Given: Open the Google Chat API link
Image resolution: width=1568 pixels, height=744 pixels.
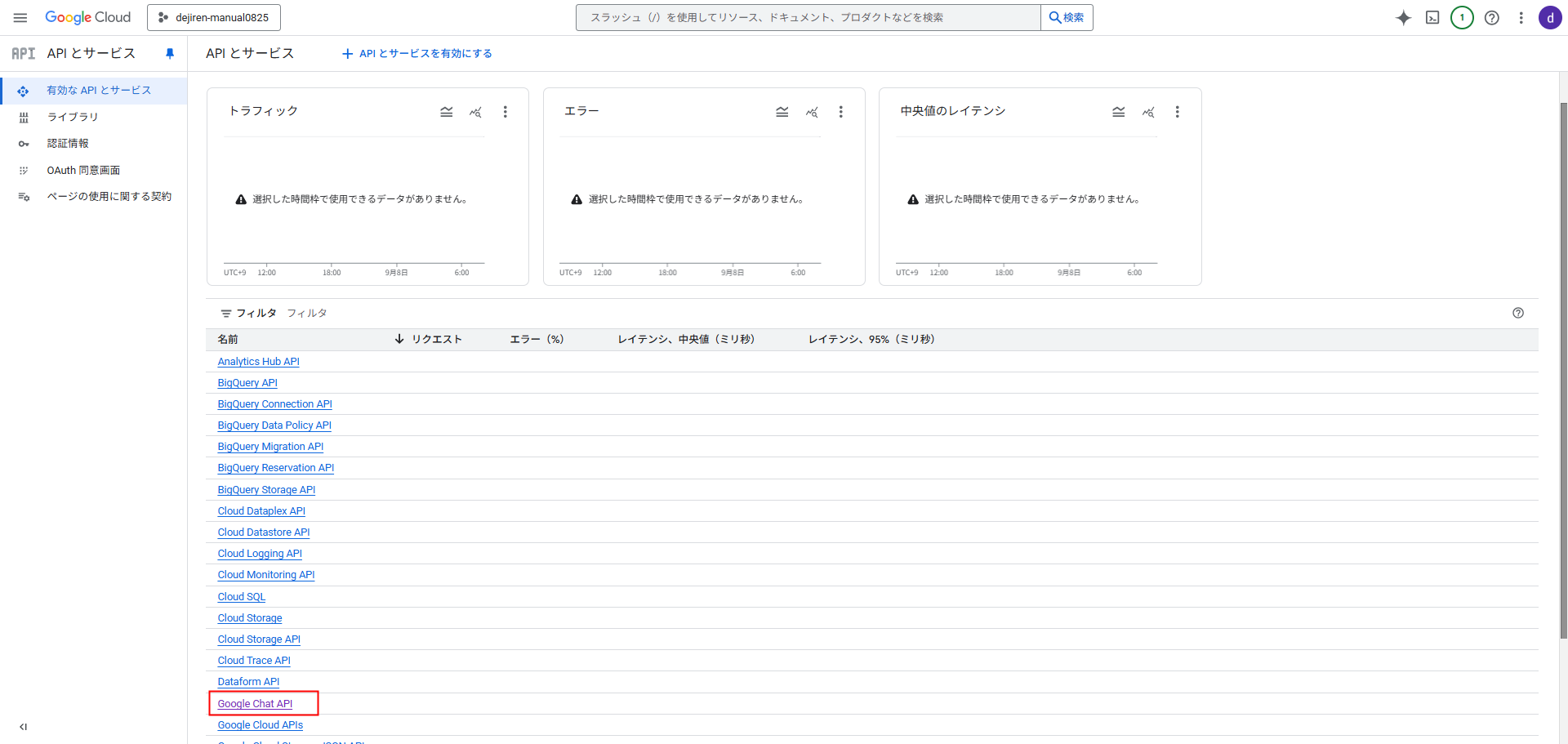Looking at the screenshot, I should [255, 703].
